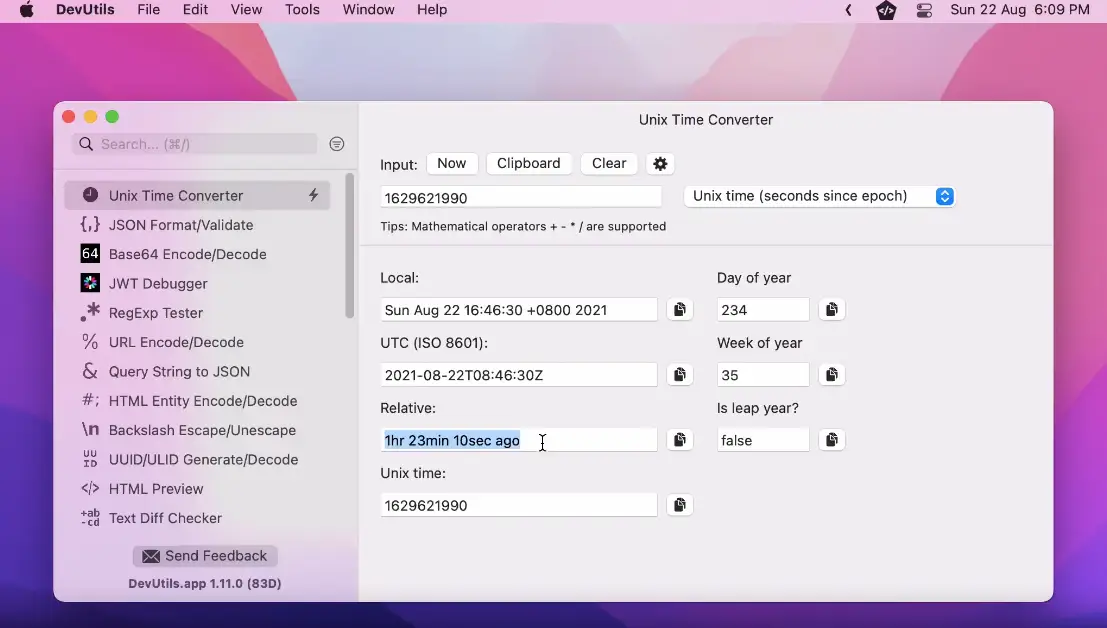
Task: Copy the Day of year value
Action: pyautogui.click(x=832, y=309)
